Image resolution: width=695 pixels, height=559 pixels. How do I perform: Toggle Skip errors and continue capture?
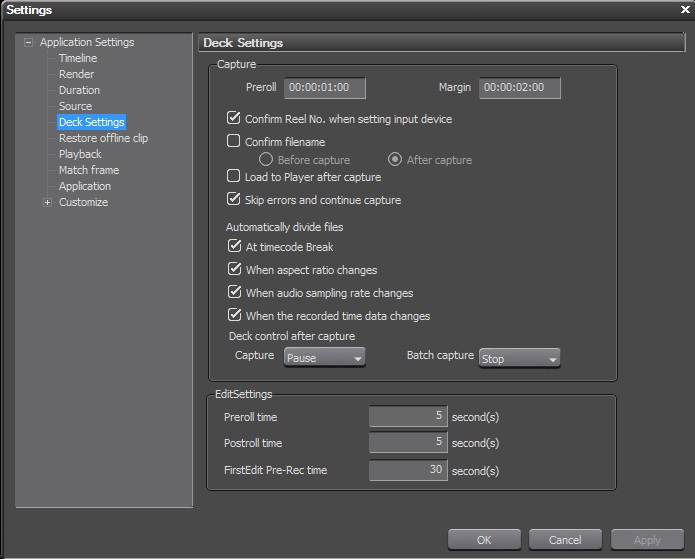pyautogui.click(x=234, y=199)
